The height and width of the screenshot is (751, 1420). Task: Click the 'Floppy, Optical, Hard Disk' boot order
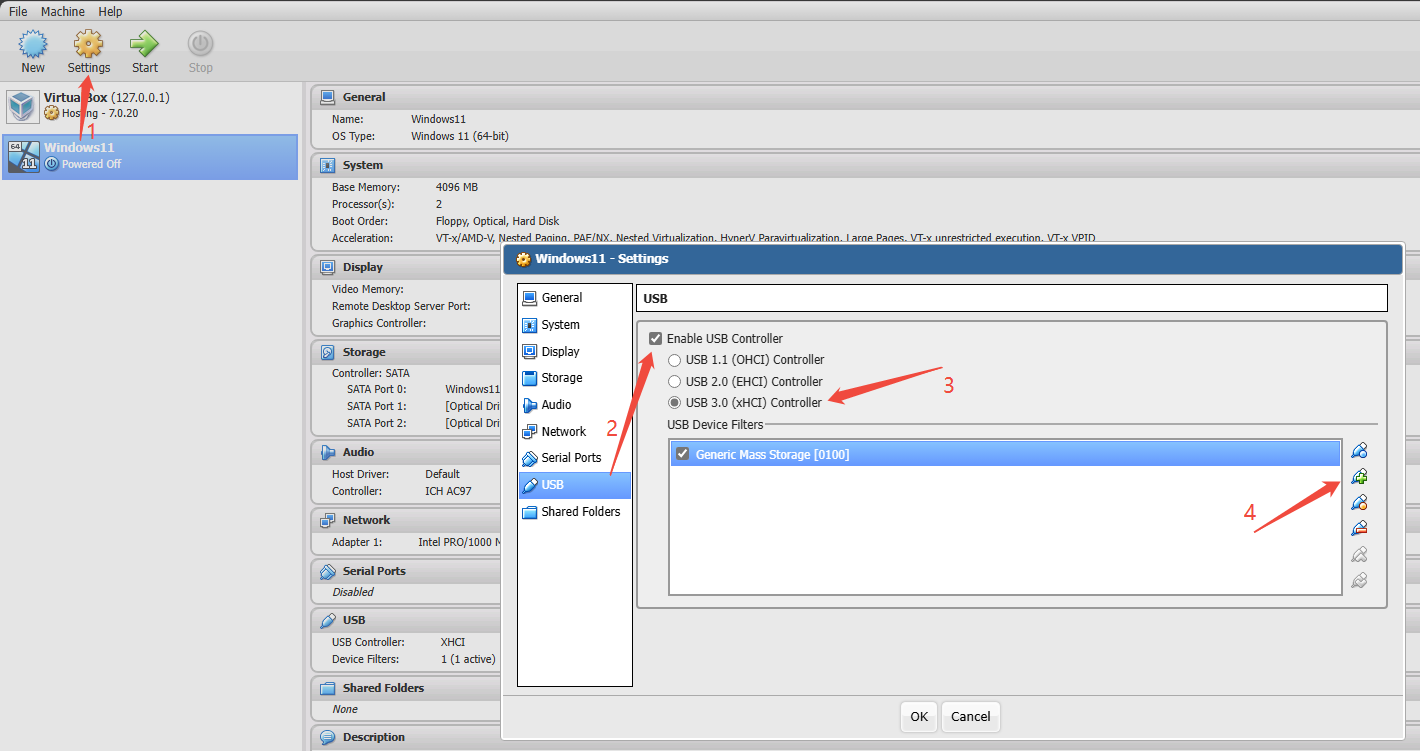[498, 221]
